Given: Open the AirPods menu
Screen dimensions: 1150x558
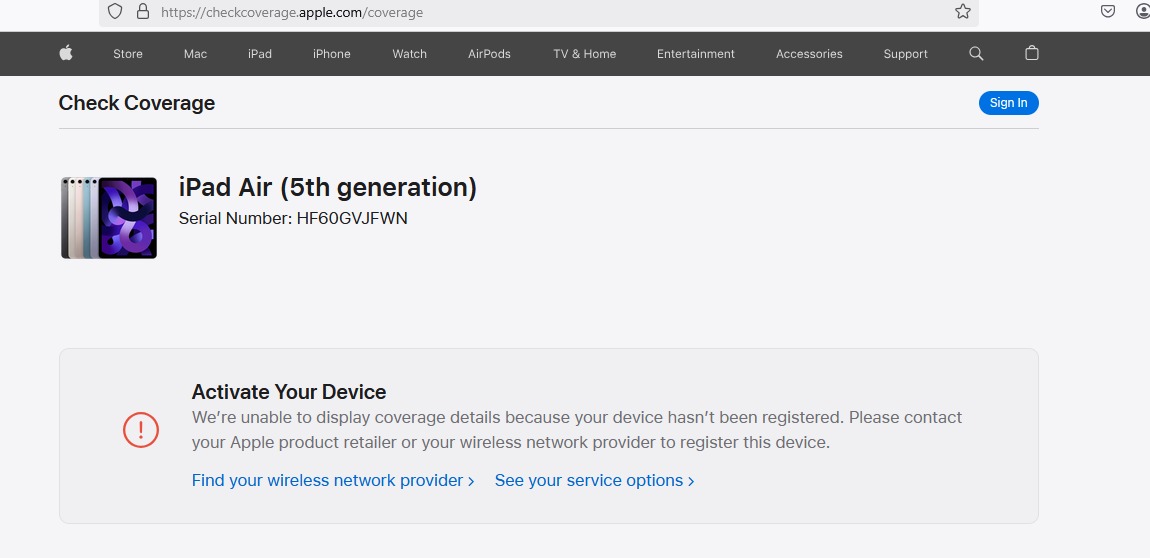Looking at the screenshot, I should pos(489,54).
